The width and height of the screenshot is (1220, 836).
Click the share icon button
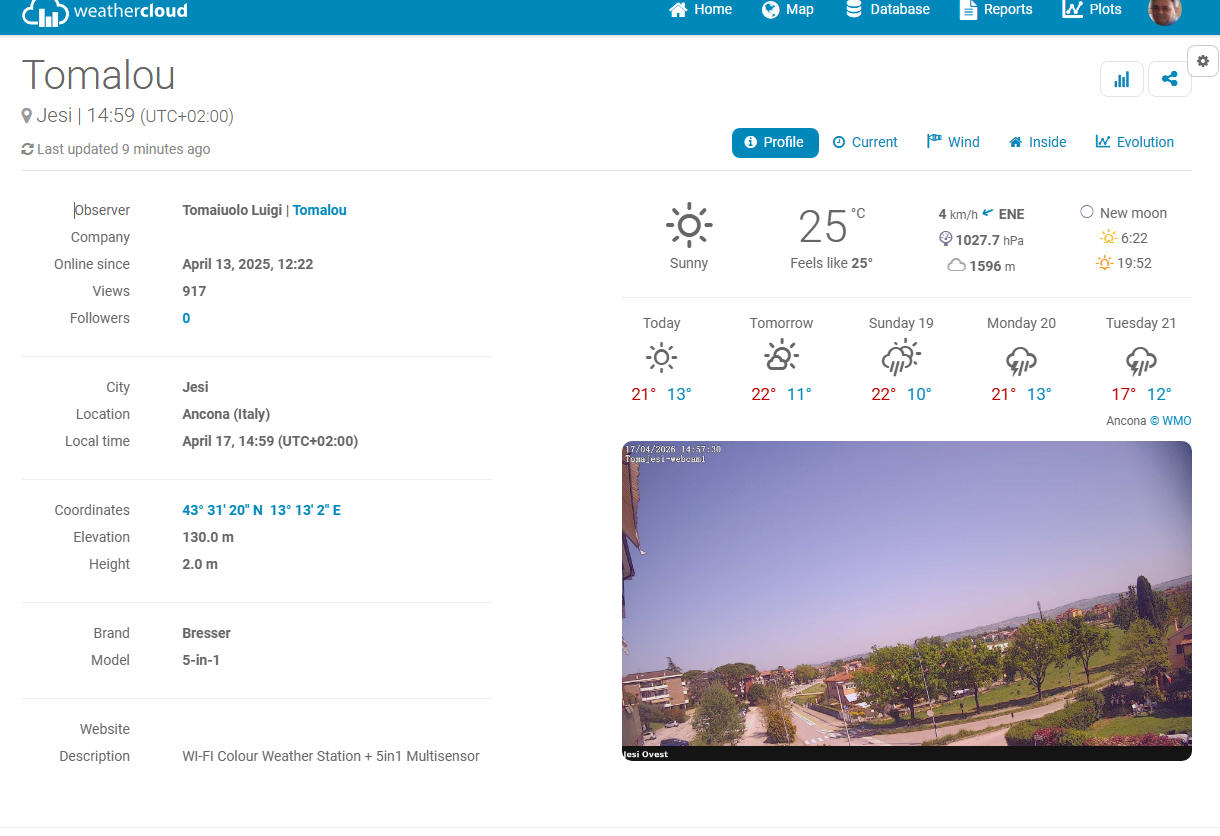coord(1169,80)
